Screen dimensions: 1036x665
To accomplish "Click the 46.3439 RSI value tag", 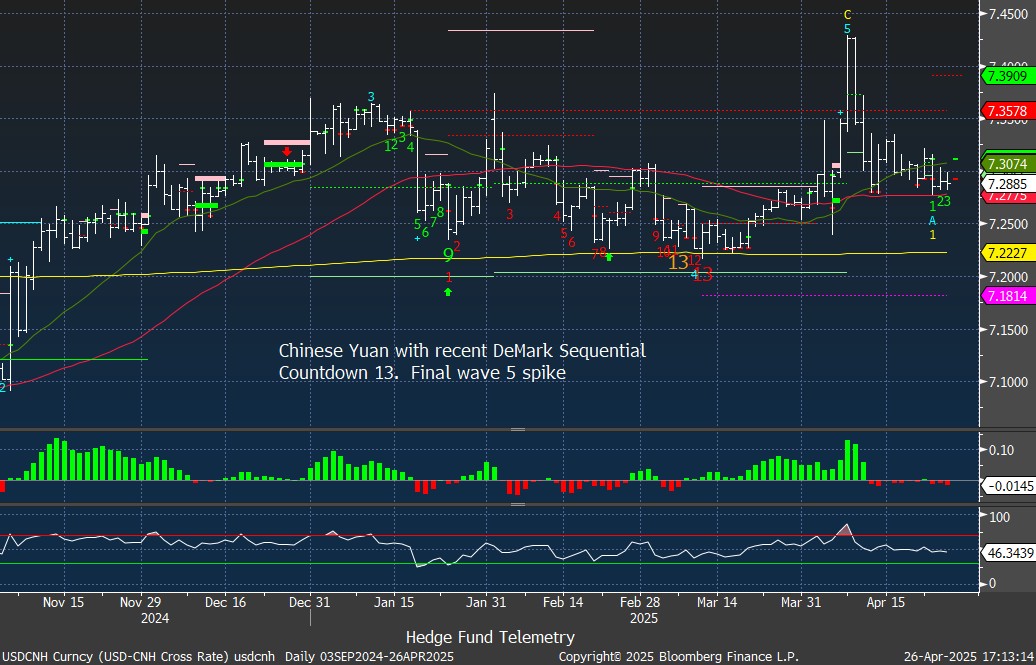I will (1010, 552).
